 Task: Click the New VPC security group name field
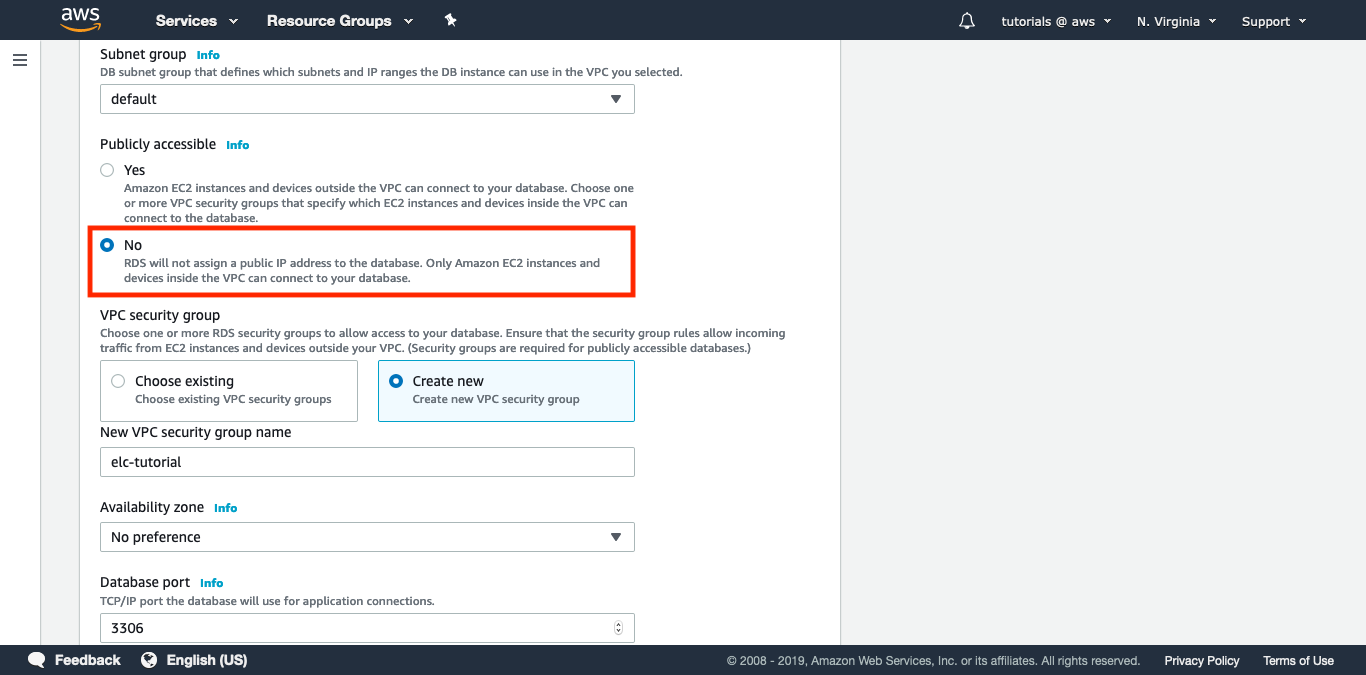[367, 462]
